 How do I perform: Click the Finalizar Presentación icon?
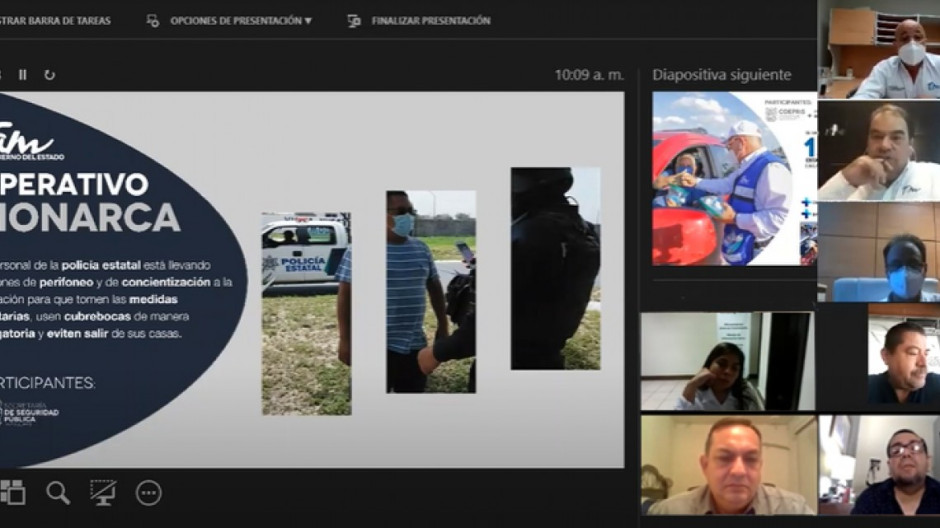tap(354, 20)
